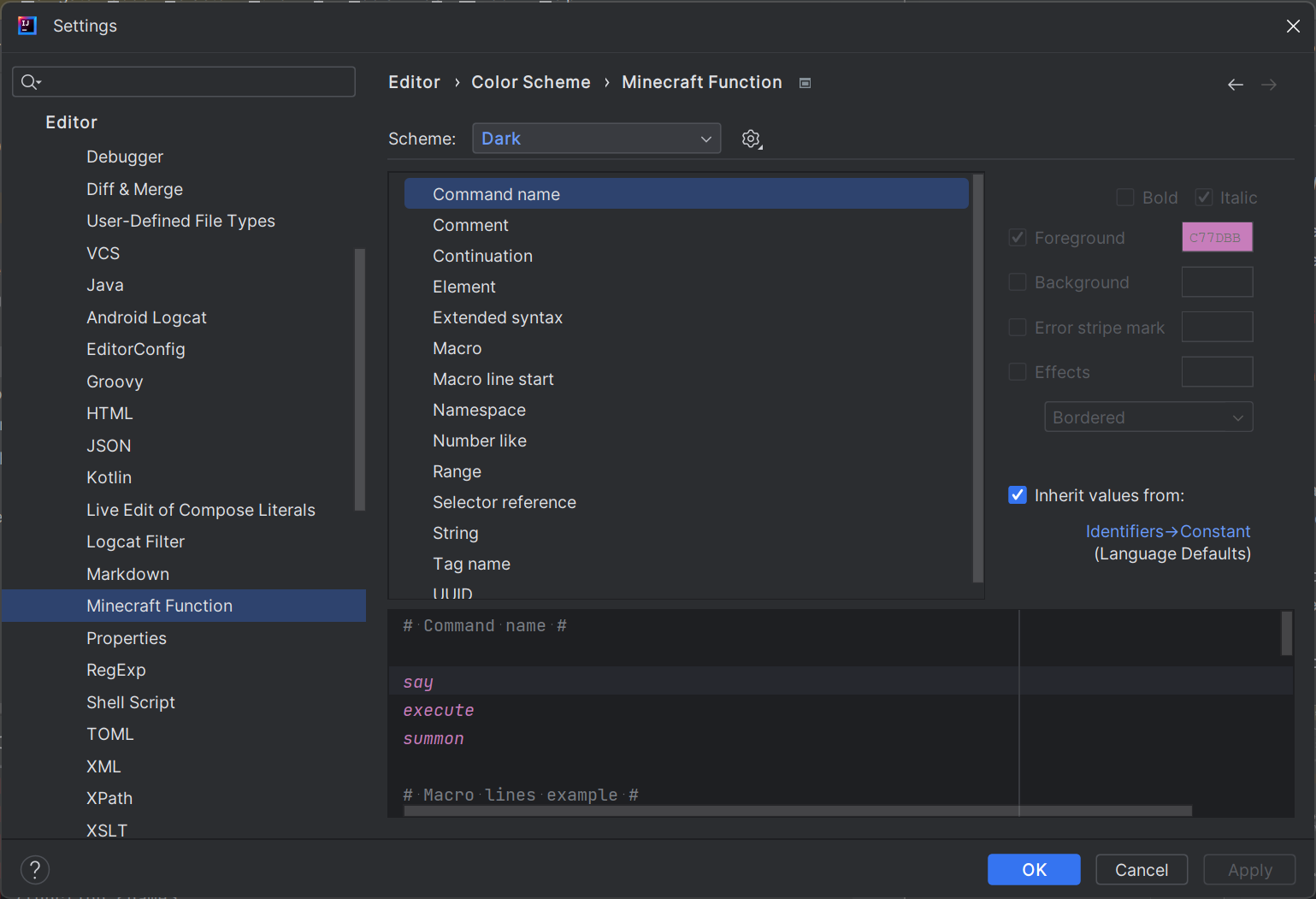The width and height of the screenshot is (1316, 899).
Task: Open Logcat Filter color settings
Action: tap(135, 541)
